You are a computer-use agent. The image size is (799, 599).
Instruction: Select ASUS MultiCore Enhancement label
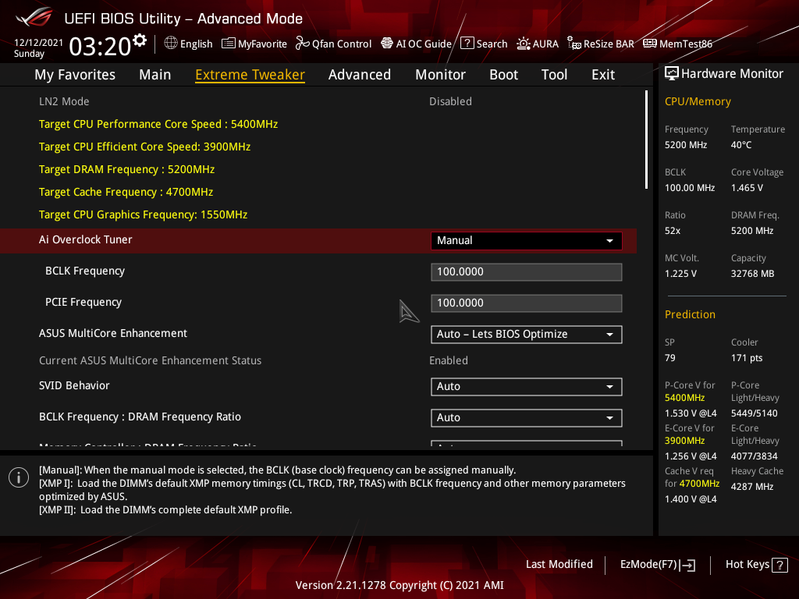(x=113, y=333)
